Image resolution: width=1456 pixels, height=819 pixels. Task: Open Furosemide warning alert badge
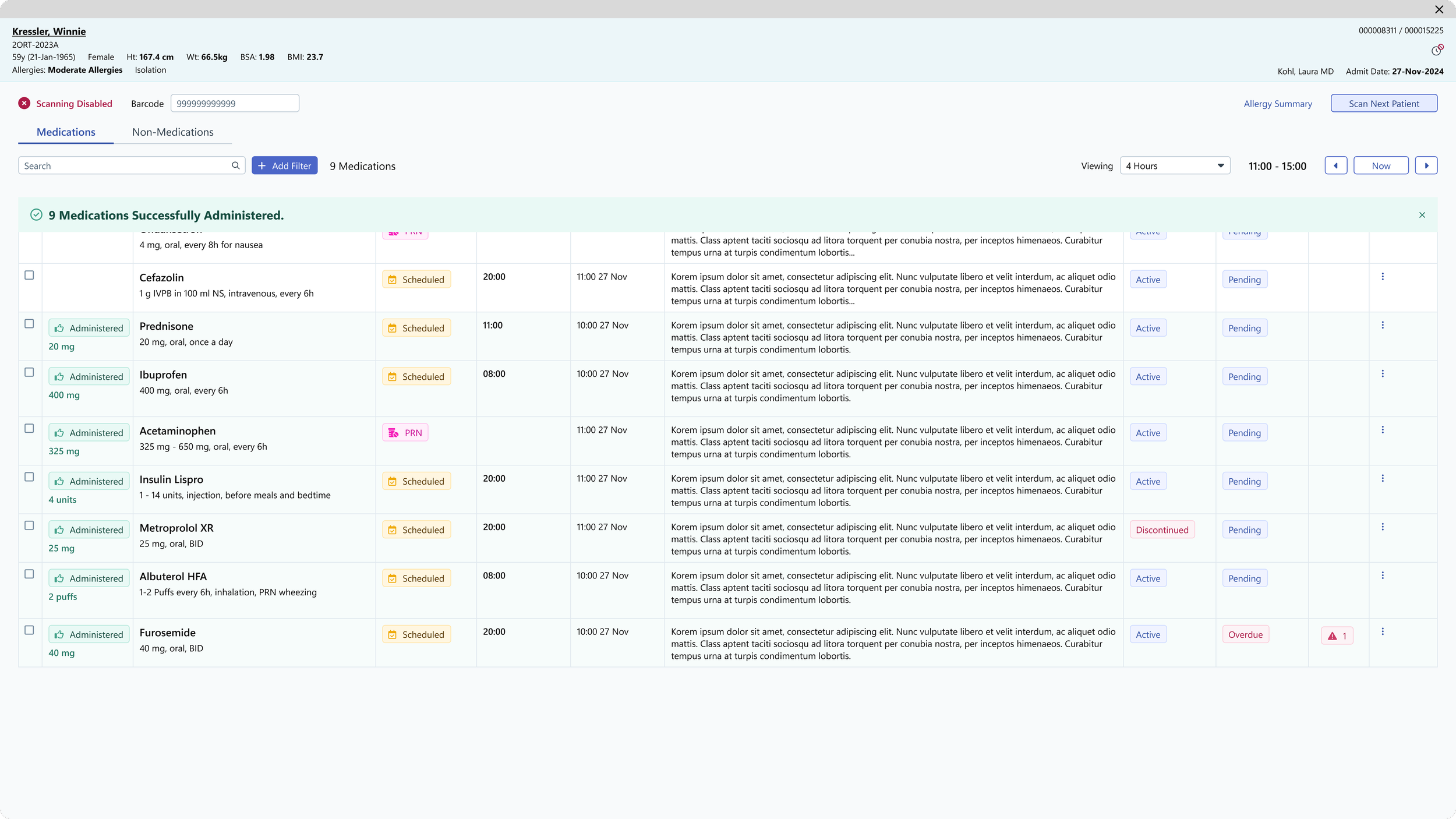point(1337,636)
